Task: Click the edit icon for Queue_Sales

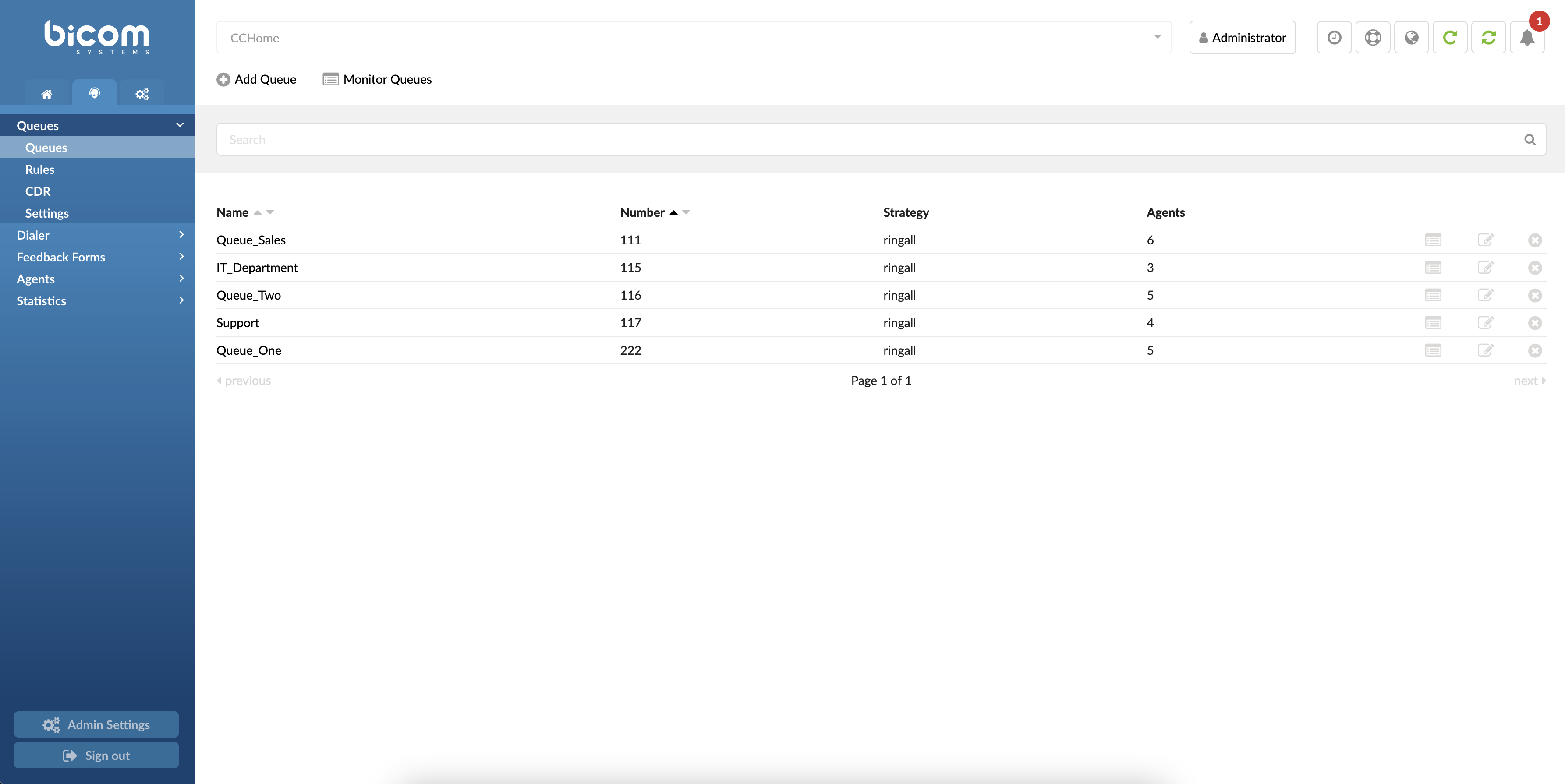Action: pyautogui.click(x=1485, y=240)
